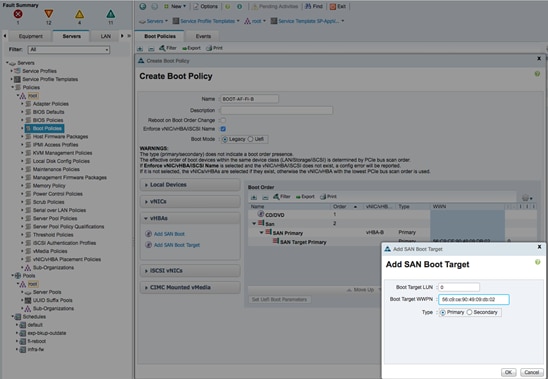This screenshot has height=379, width=548.
Task: Switch to the Servers navigation tab
Action: pos(71,36)
